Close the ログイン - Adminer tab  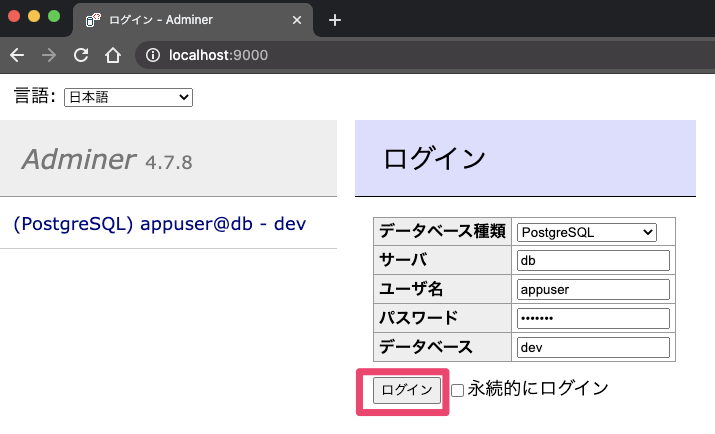(x=297, y=20)
